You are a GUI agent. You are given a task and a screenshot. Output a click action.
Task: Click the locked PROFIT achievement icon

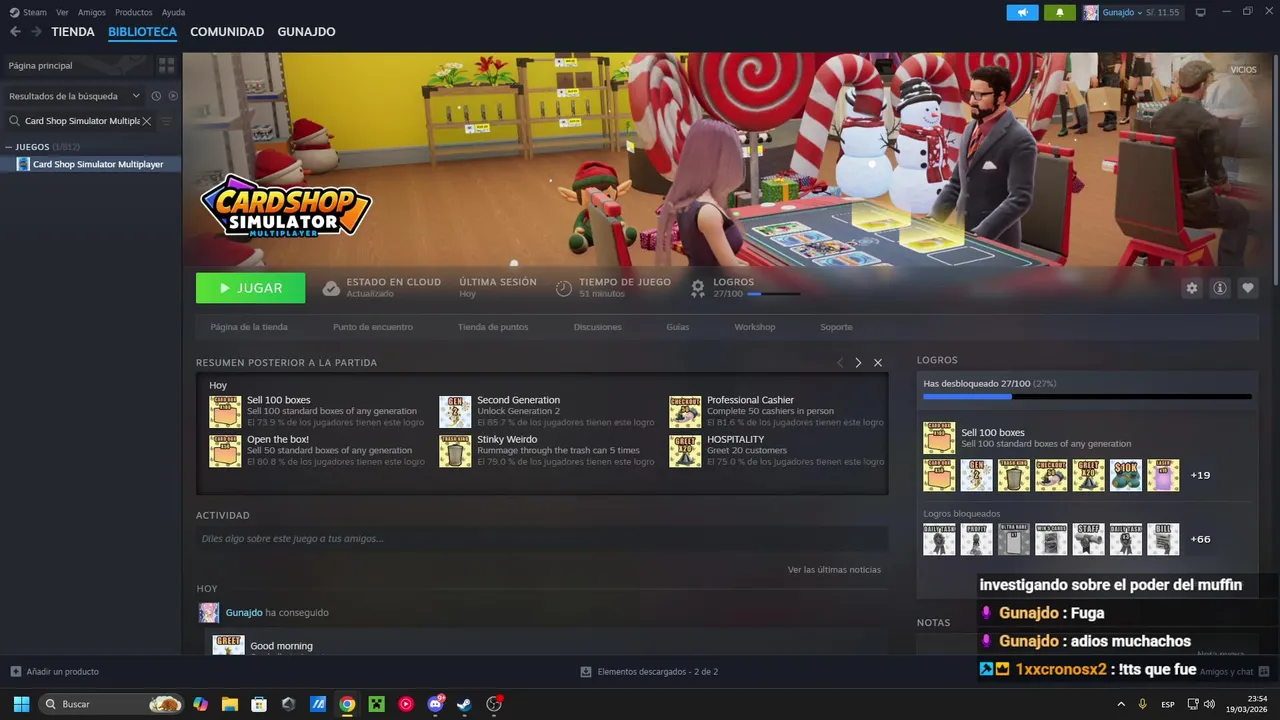pos(977,539)
